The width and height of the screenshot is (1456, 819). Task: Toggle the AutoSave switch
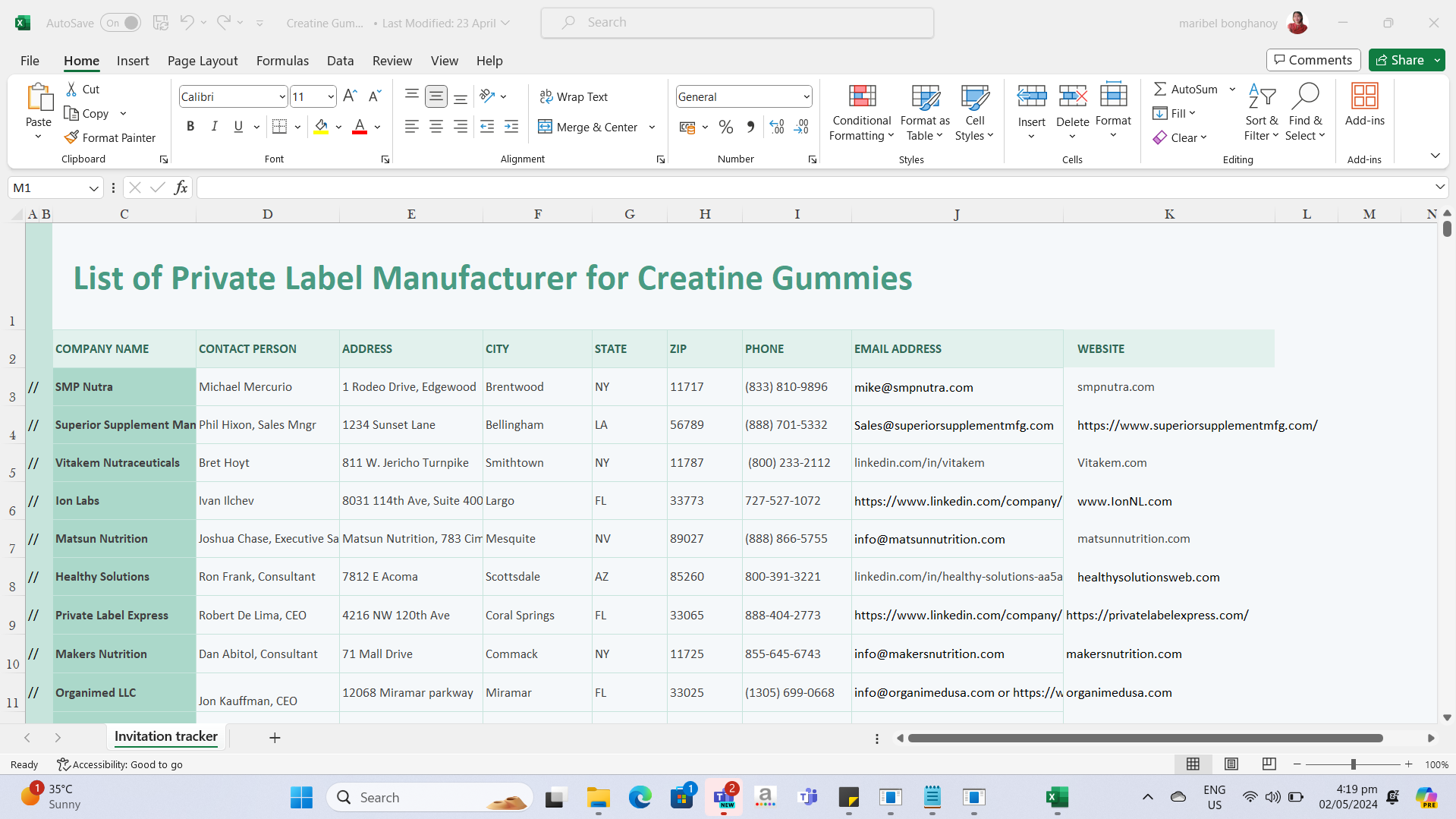[121, 23]
